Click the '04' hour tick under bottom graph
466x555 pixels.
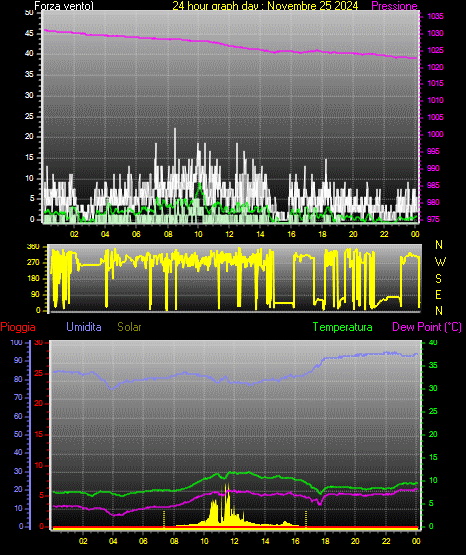[x=113, y=541]
